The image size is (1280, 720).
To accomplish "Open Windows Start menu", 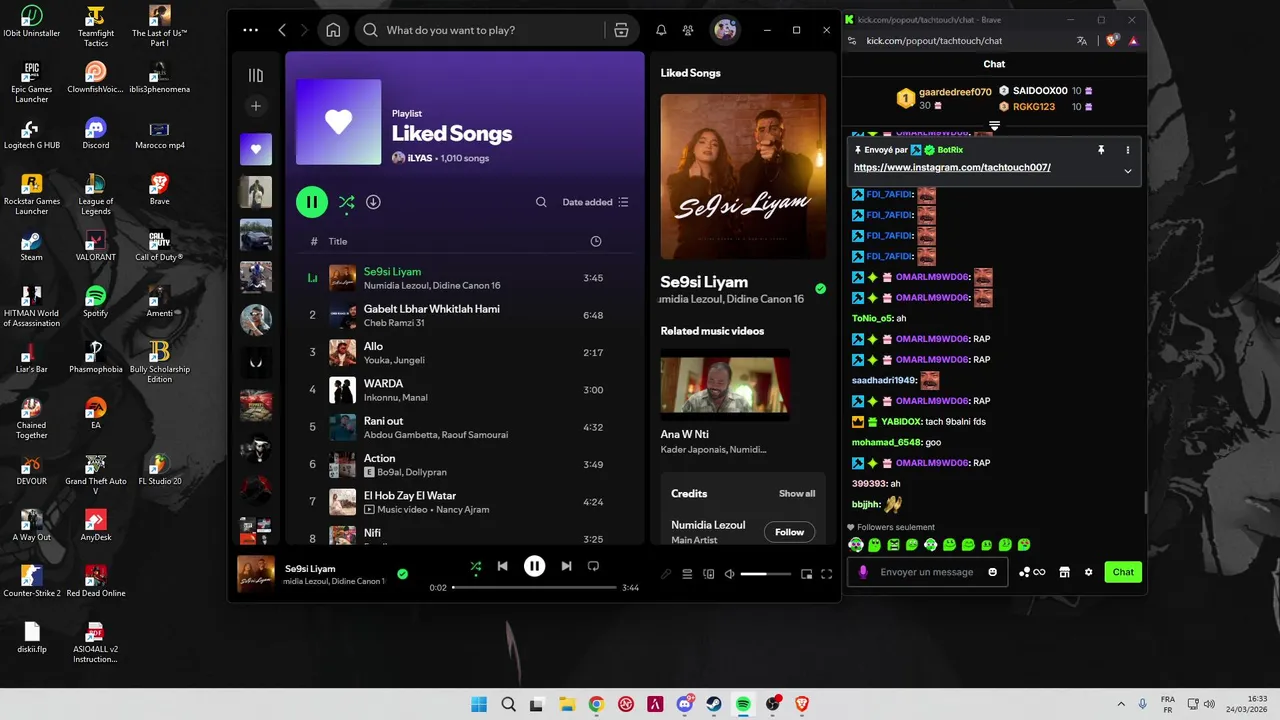I will point(479,704).
